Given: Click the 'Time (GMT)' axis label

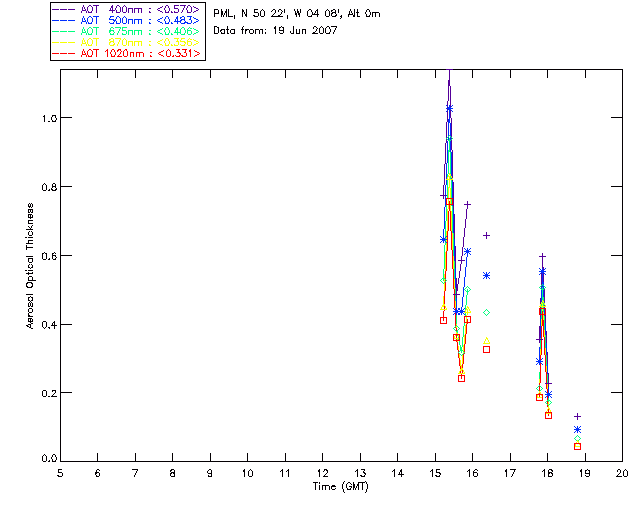Looking at the screenshot, I should (341, 486).
